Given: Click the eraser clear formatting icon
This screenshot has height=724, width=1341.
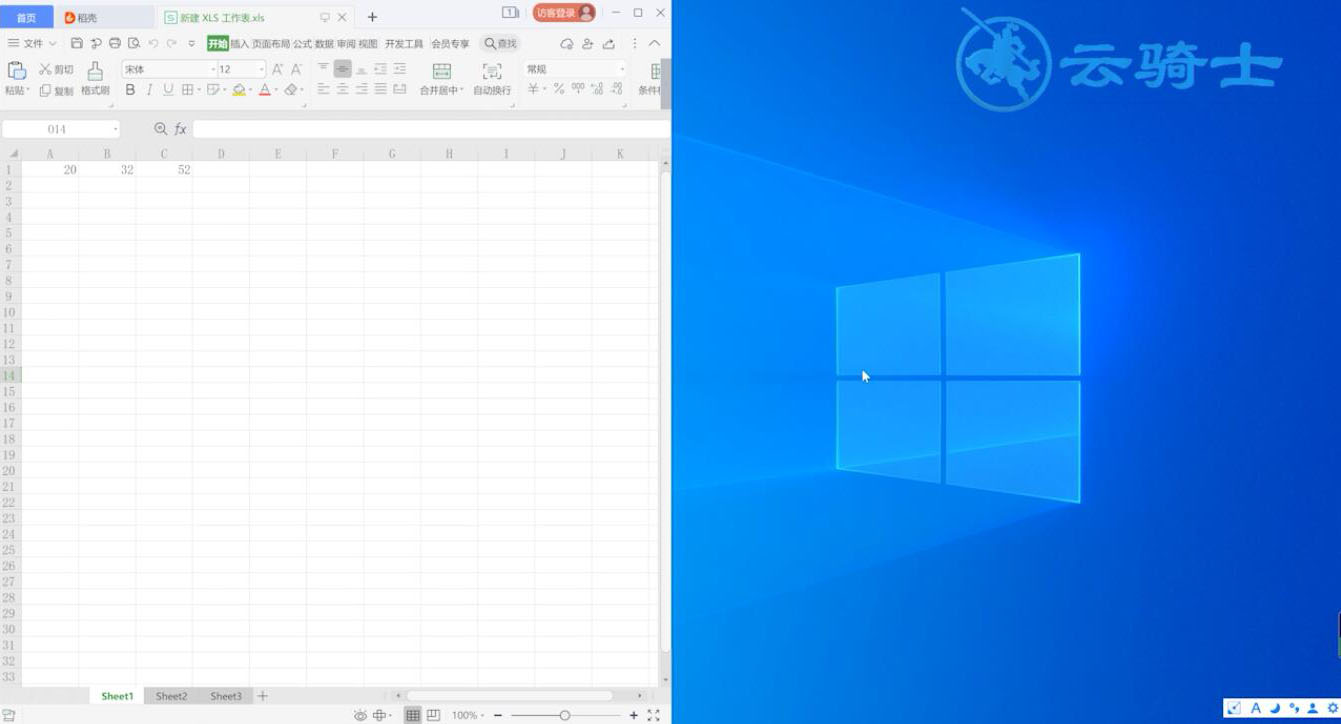Looking at the screenshot, I should [291, 90].
